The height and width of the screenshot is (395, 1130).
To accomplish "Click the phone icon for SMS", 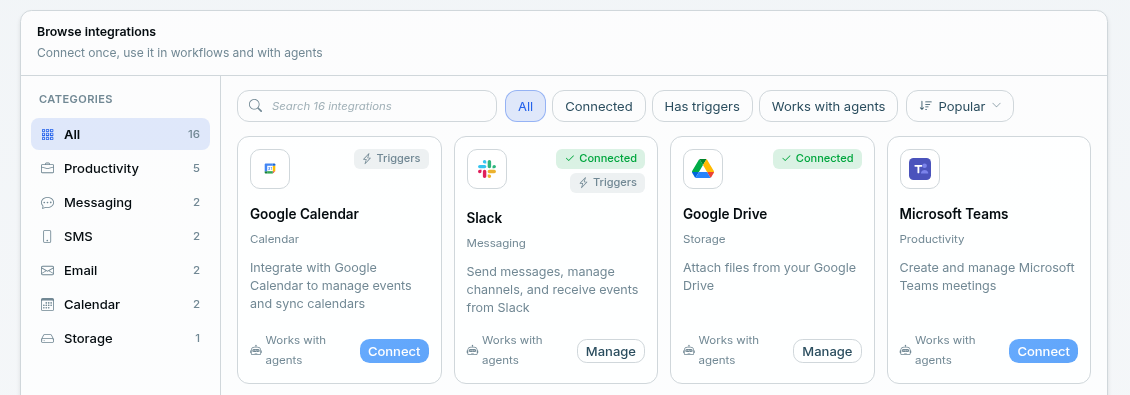I will click(48, 236).
